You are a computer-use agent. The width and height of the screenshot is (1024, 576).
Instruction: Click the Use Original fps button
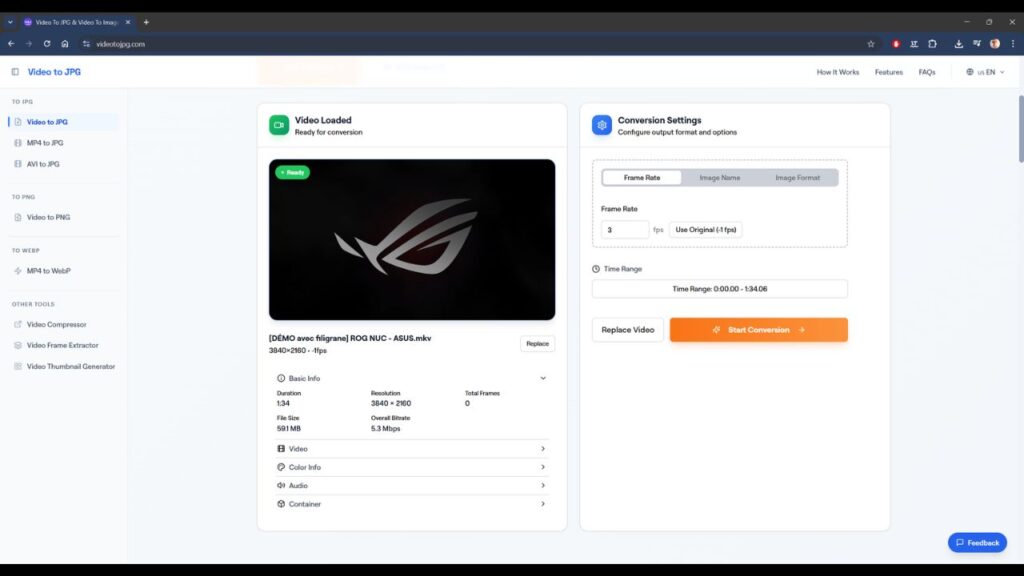point(706,229)
